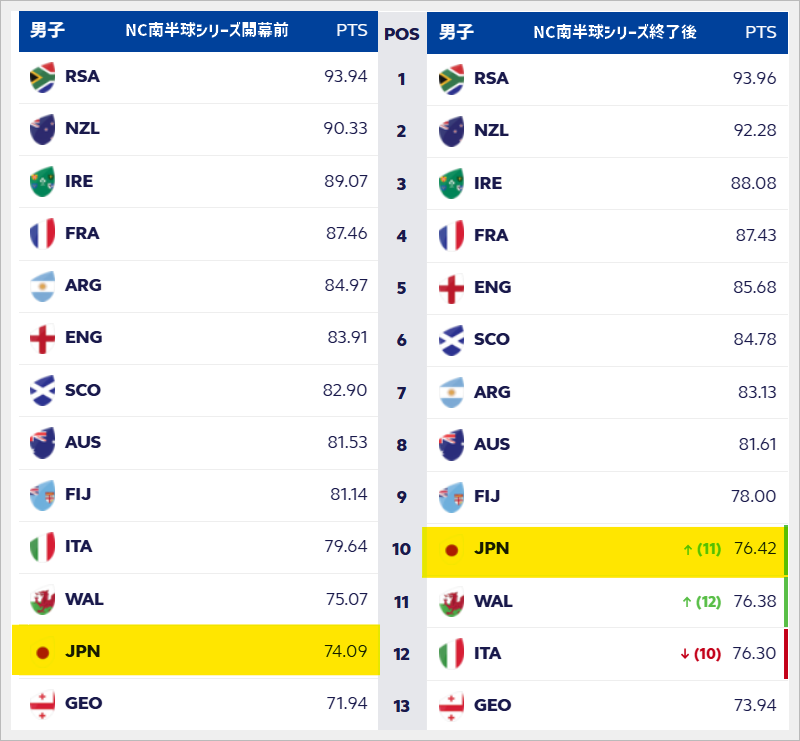800x741 pixels.
Task: Click the Argentina flag in the left table
Action: (42, 286)
